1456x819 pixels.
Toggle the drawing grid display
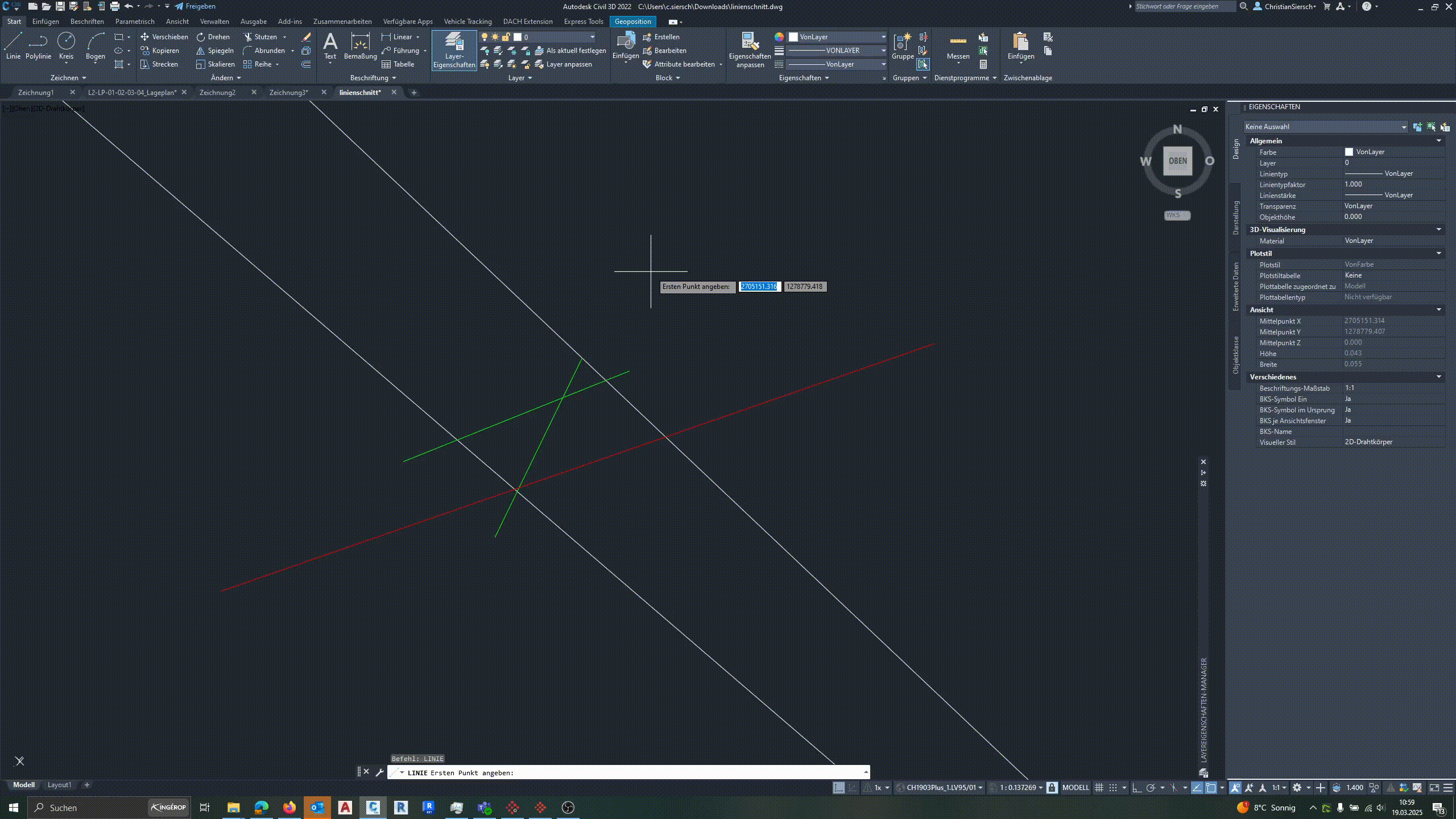coord(1099,788)
